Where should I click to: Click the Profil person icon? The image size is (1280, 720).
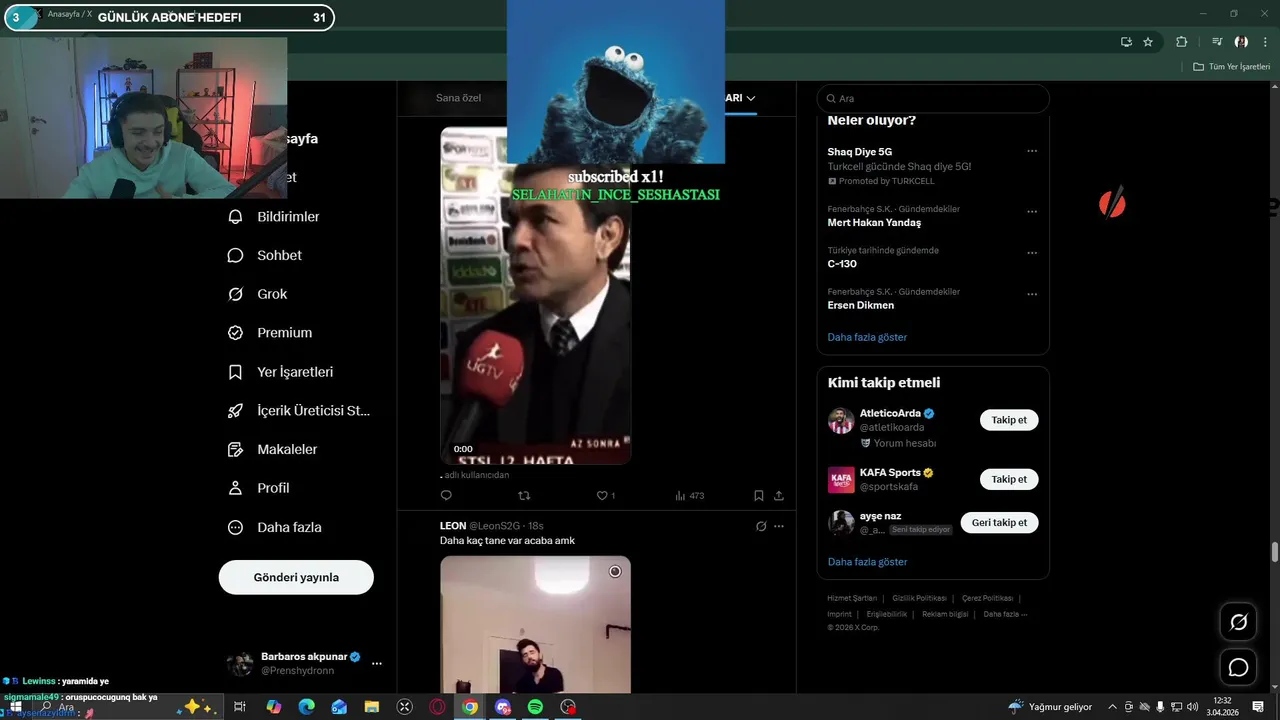tap(235, 488)
